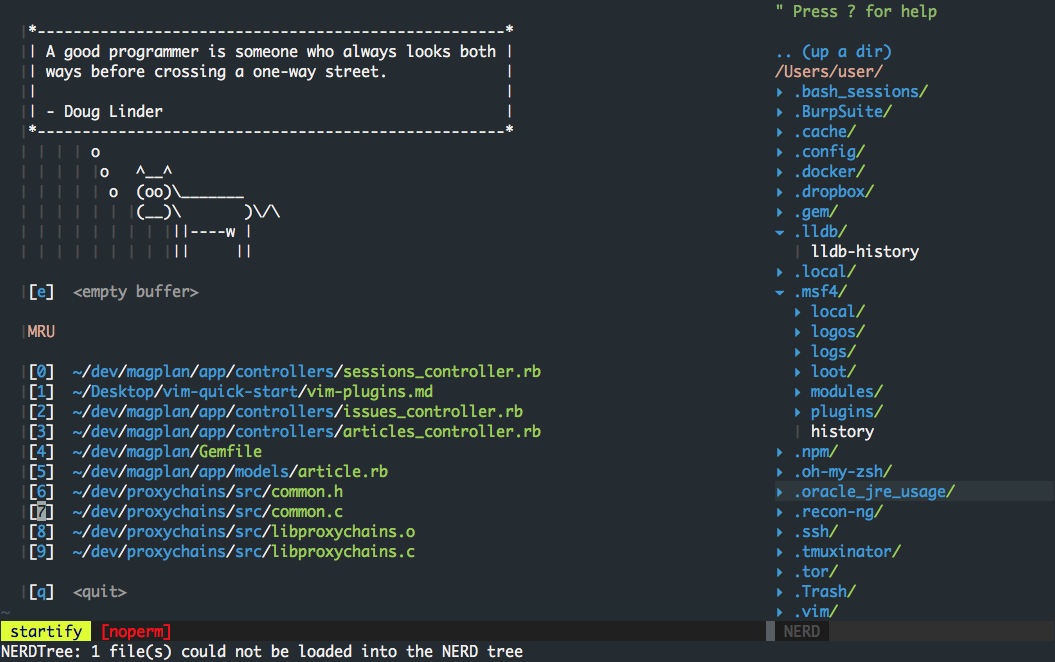
Task: Select the .vim folder name
Action: [x=815, y=612]
